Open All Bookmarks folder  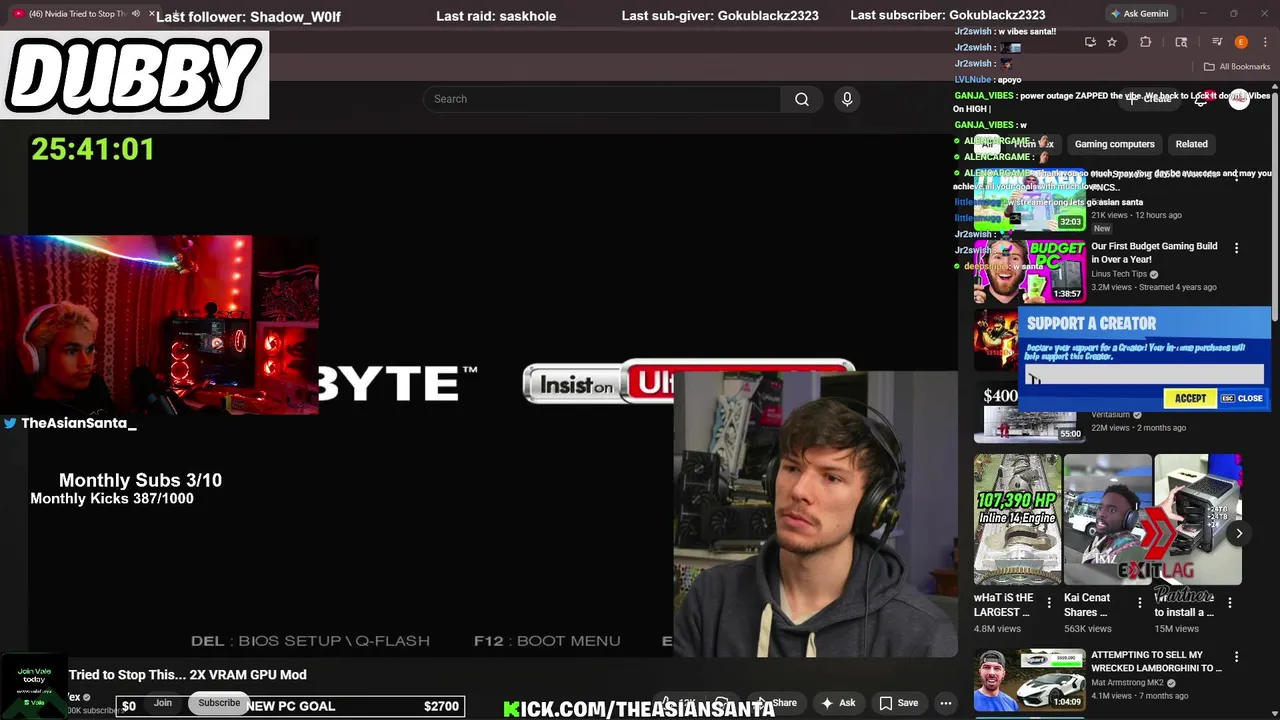click(1237, 67)
